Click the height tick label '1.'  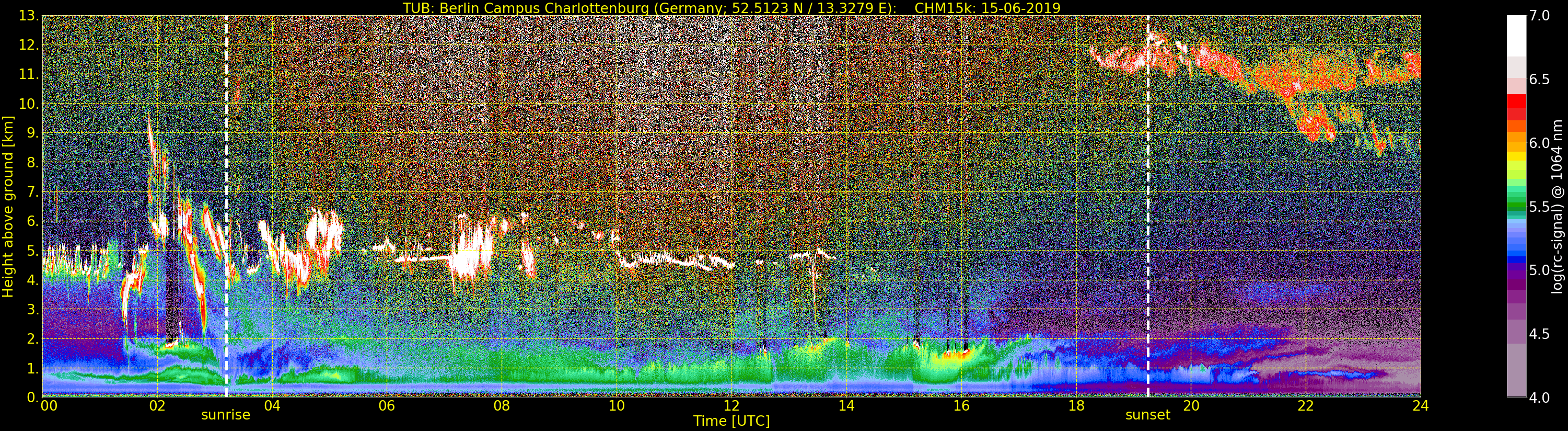(x=33, y=368)
